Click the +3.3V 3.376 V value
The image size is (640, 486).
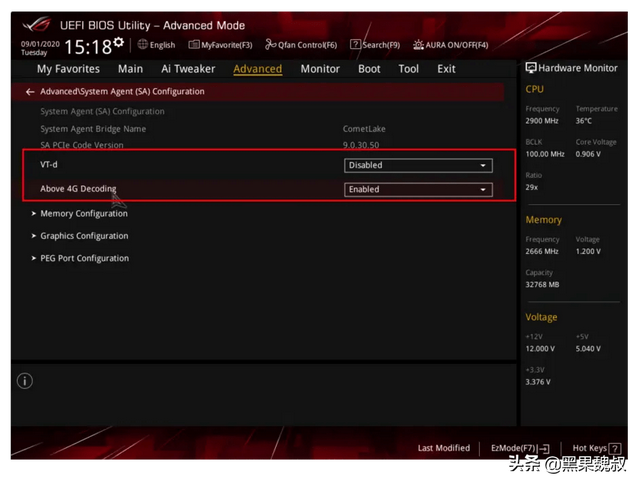click(x=538, y=382)
